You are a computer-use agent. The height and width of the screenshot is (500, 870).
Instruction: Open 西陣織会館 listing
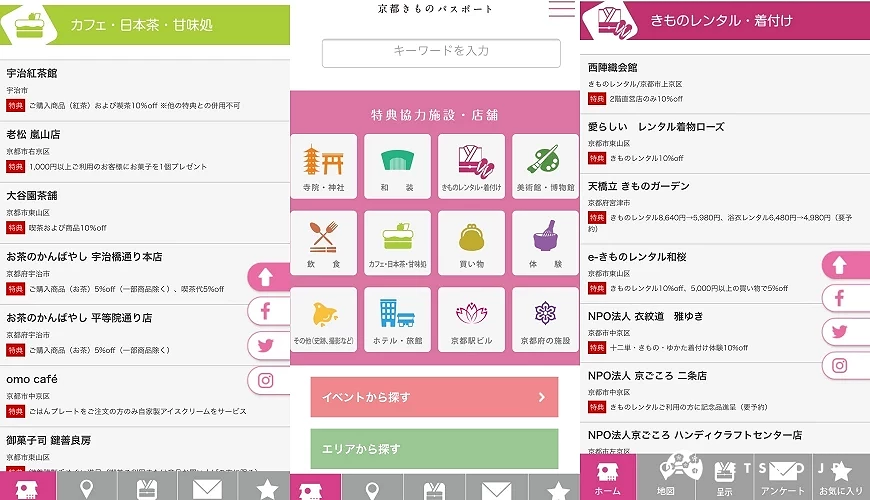coord(725,84)
